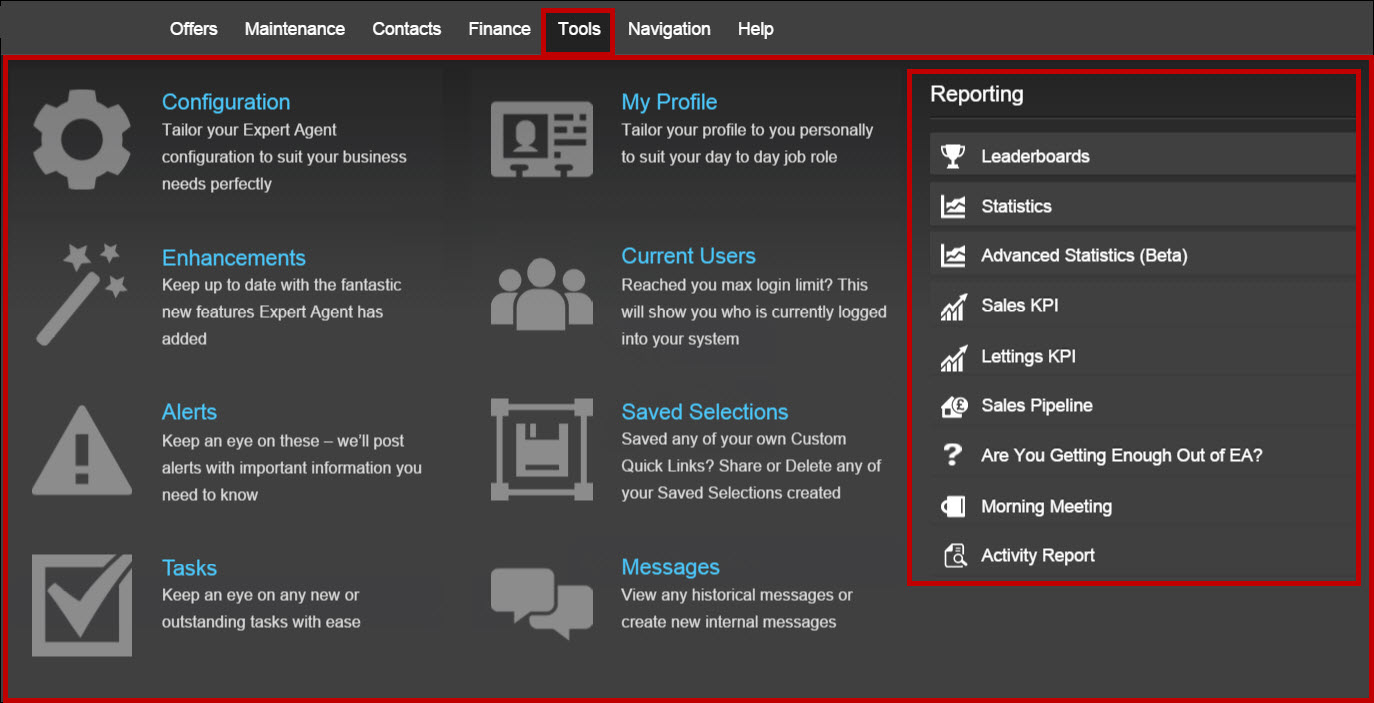The height and width of the screenshot is (703, 1374).
Task: Open the Enhancements link
Action: click(234, 258)
